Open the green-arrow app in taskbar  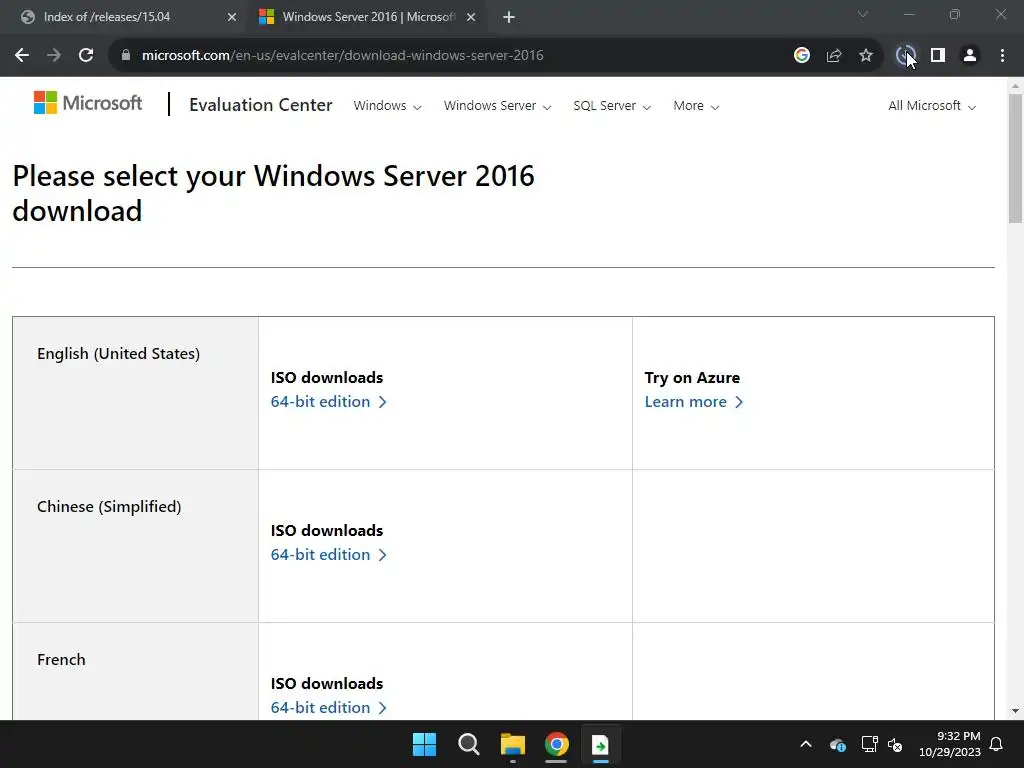tap(600, 744)
